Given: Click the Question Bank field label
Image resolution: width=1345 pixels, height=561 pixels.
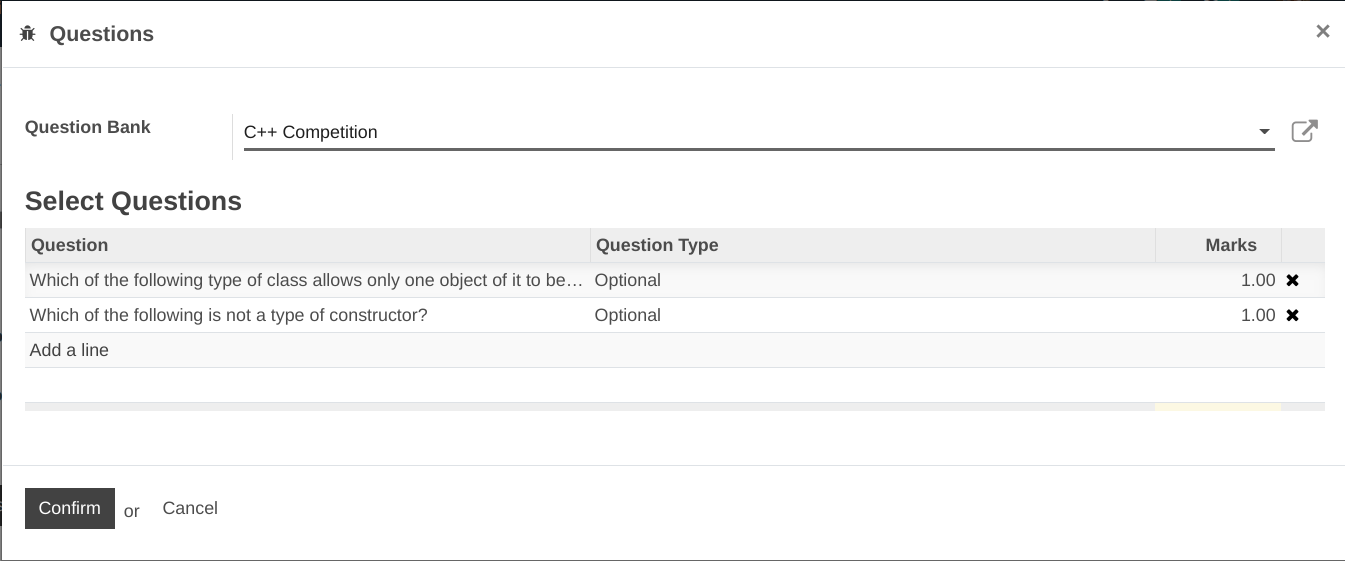Looking at the screenshot, I should tap(88, 127).
